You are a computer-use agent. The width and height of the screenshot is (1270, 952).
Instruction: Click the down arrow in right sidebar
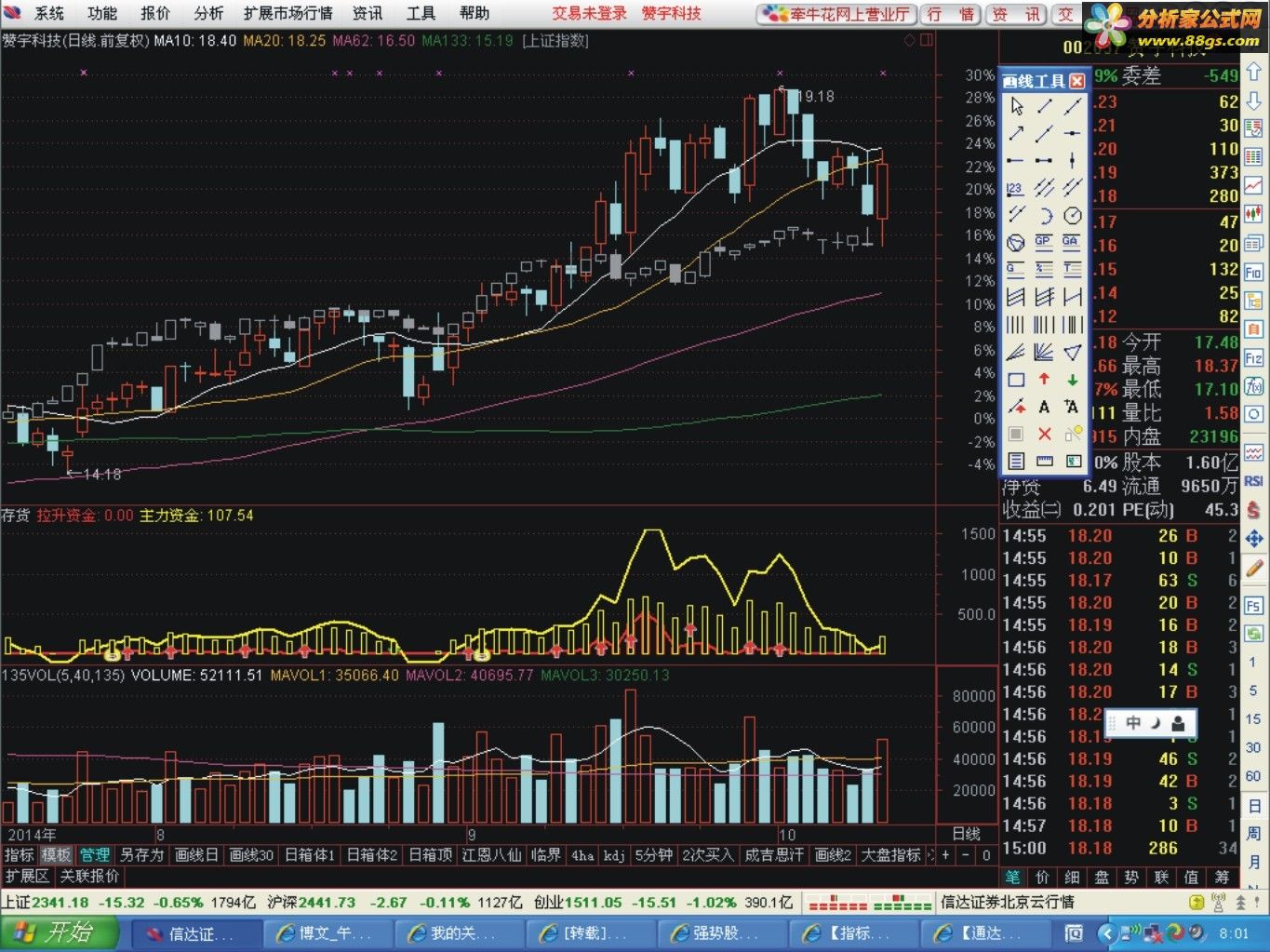[x=1254, y=101]
